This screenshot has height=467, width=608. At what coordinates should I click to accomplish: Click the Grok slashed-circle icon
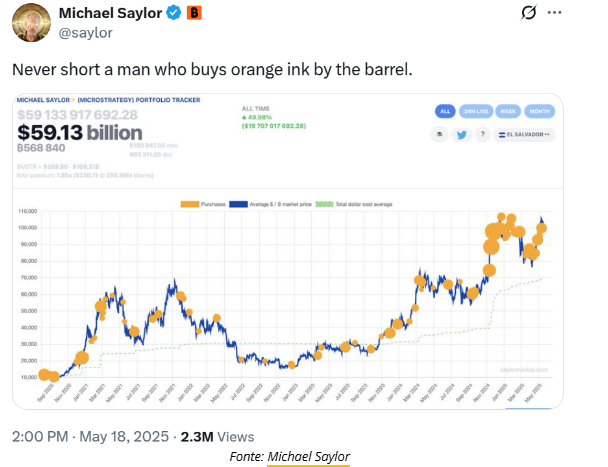click(529, 13)
